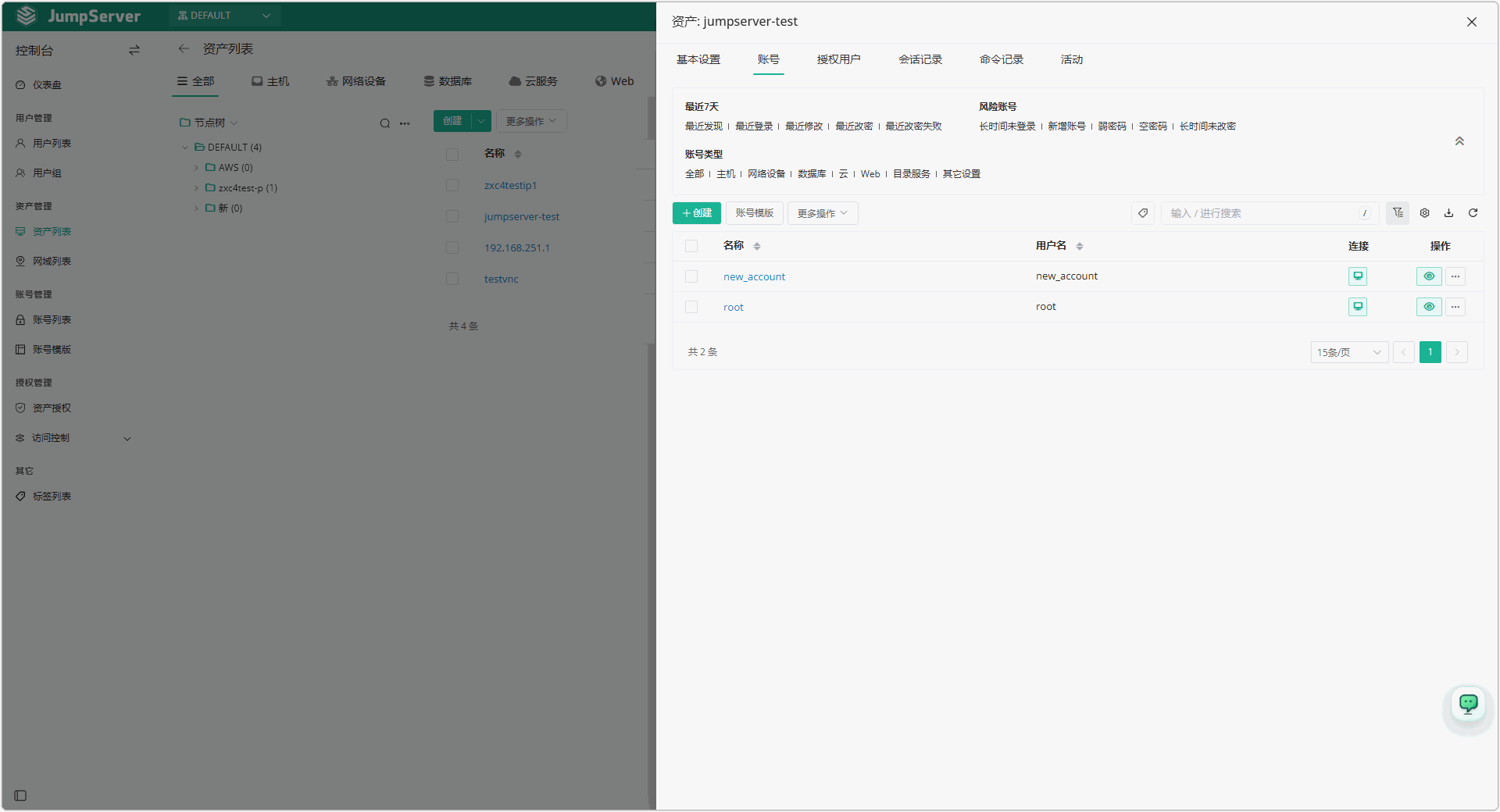The height and width of the screenshot is (812, 1500).
Task: Refresh the account list
Action: click(1473, 213)
